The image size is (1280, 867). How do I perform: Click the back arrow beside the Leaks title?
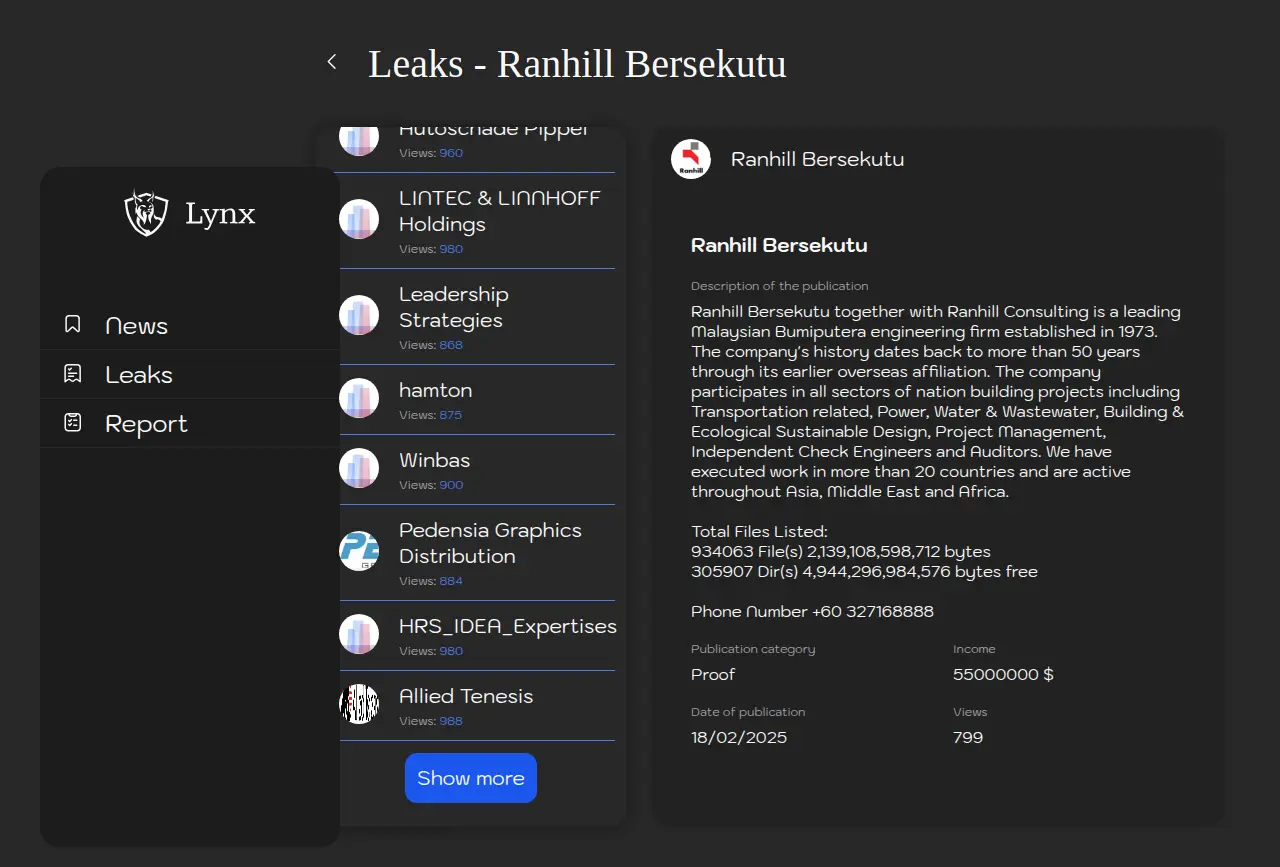[x=332, y=62]
